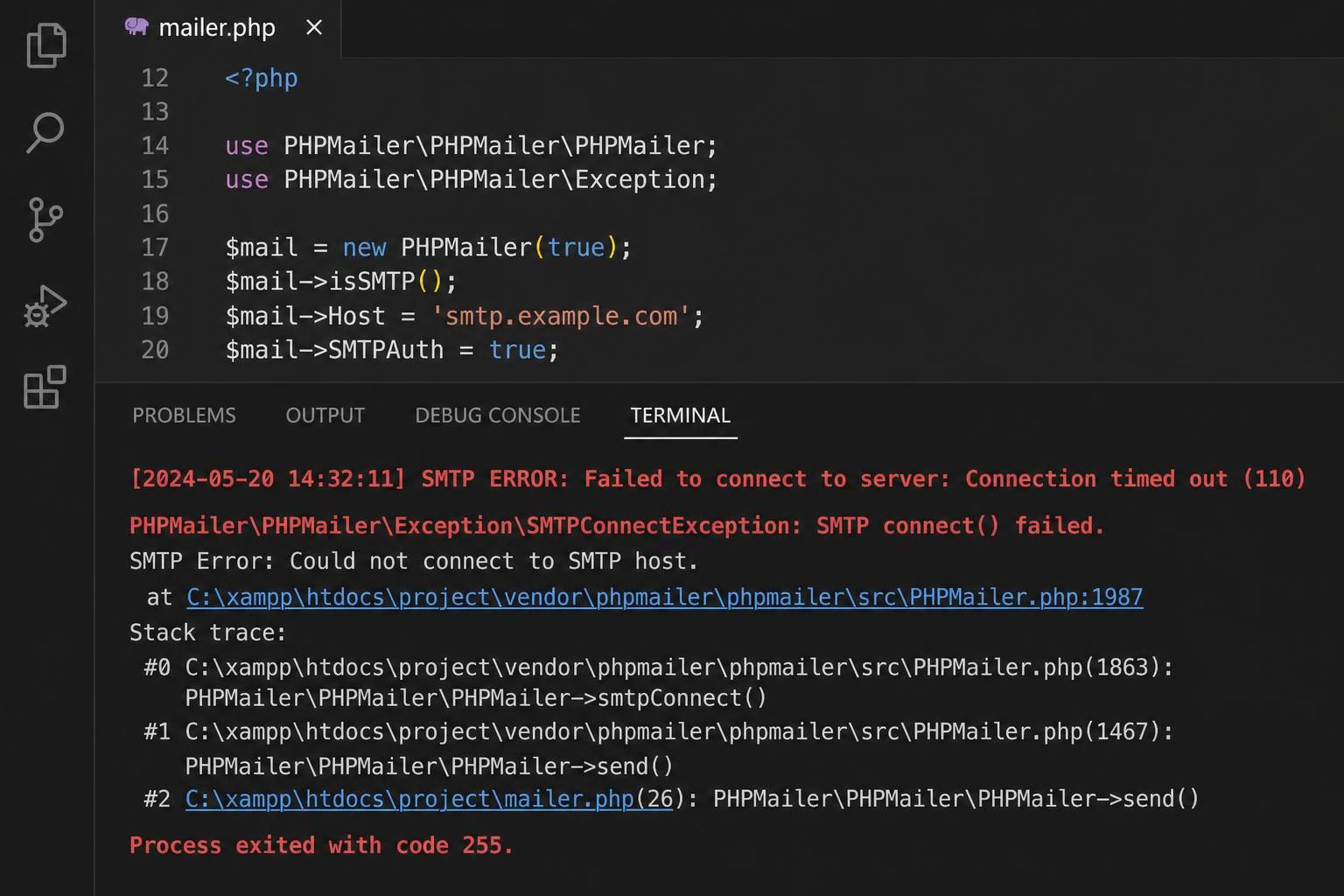1344x896 pixels.
Task: Switch to the PROBLEMS panel tab
Action: pyautogui.click(x=184, y=415)
